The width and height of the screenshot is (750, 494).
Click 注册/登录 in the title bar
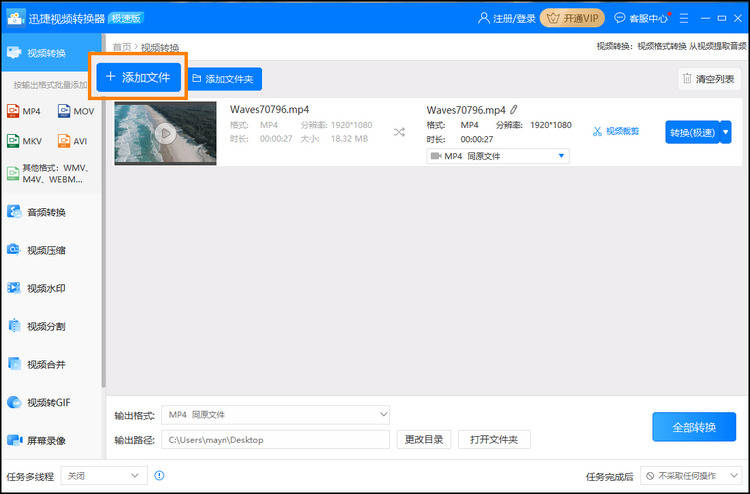(x=507, y=18)
